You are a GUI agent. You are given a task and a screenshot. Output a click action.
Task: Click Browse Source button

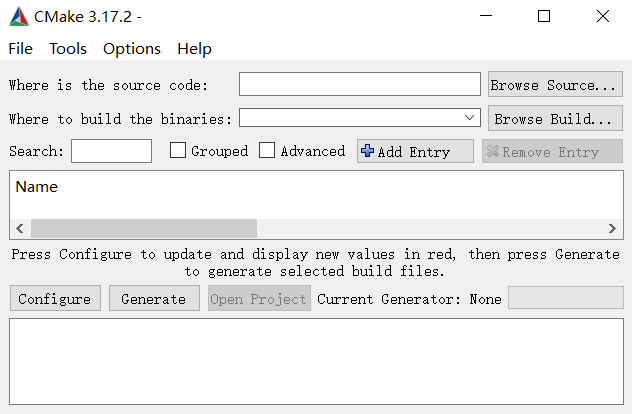(x=555, y=85)
